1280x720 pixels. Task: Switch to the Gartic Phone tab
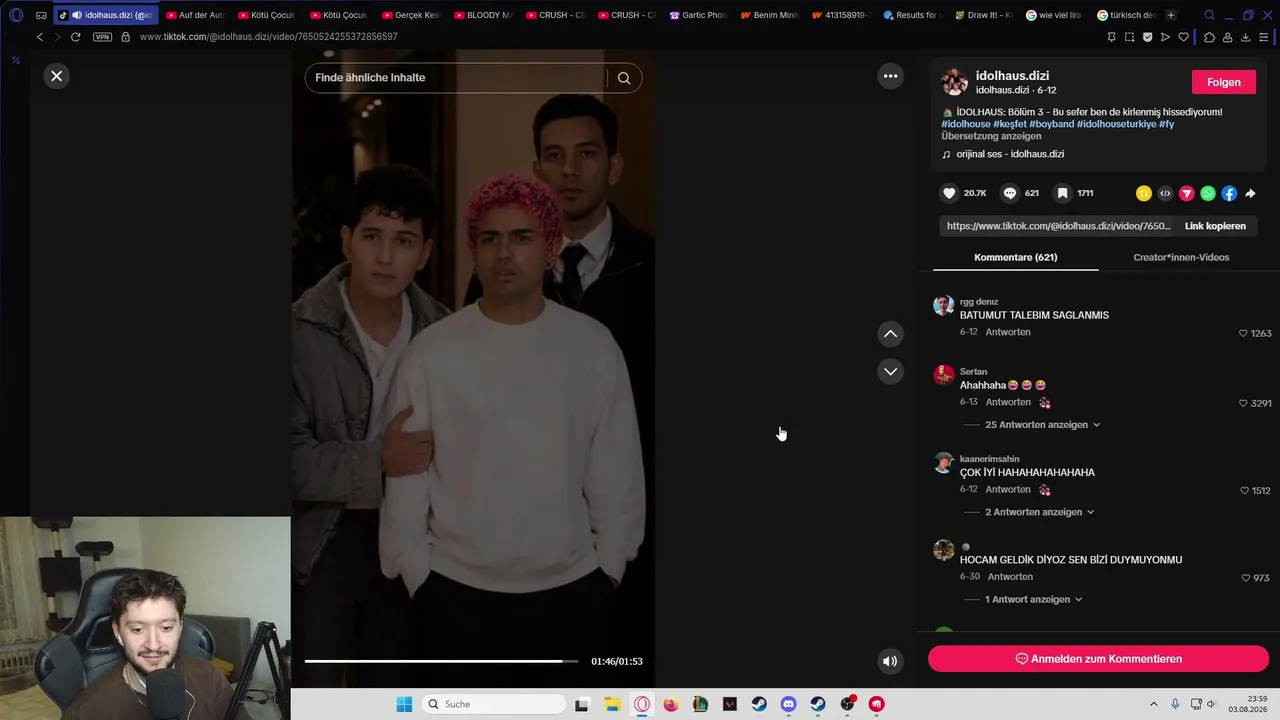coord(699,15)
